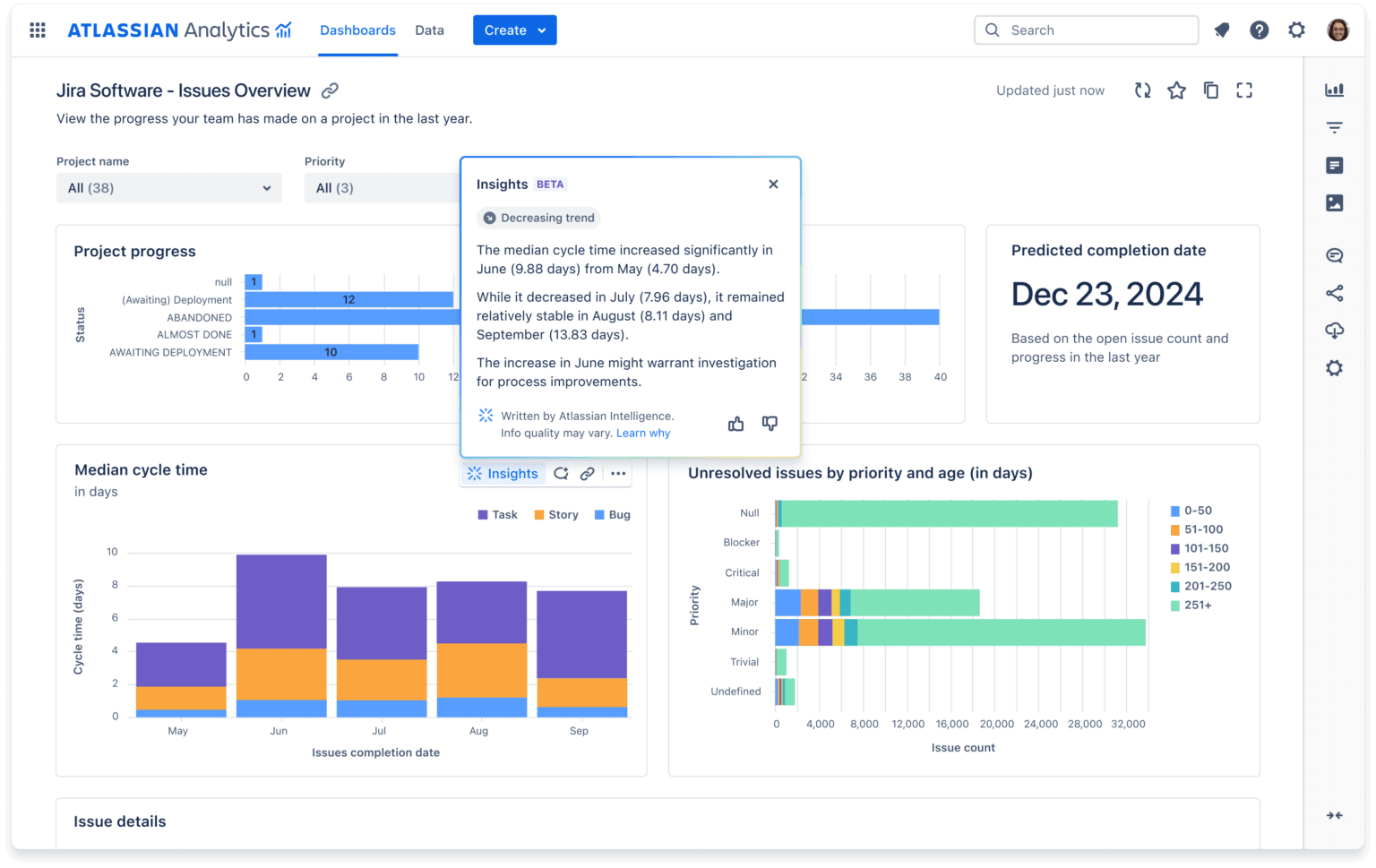
Task: Copy dashboard link next to title
Action: pyautogui.click(x=331, y=90)
